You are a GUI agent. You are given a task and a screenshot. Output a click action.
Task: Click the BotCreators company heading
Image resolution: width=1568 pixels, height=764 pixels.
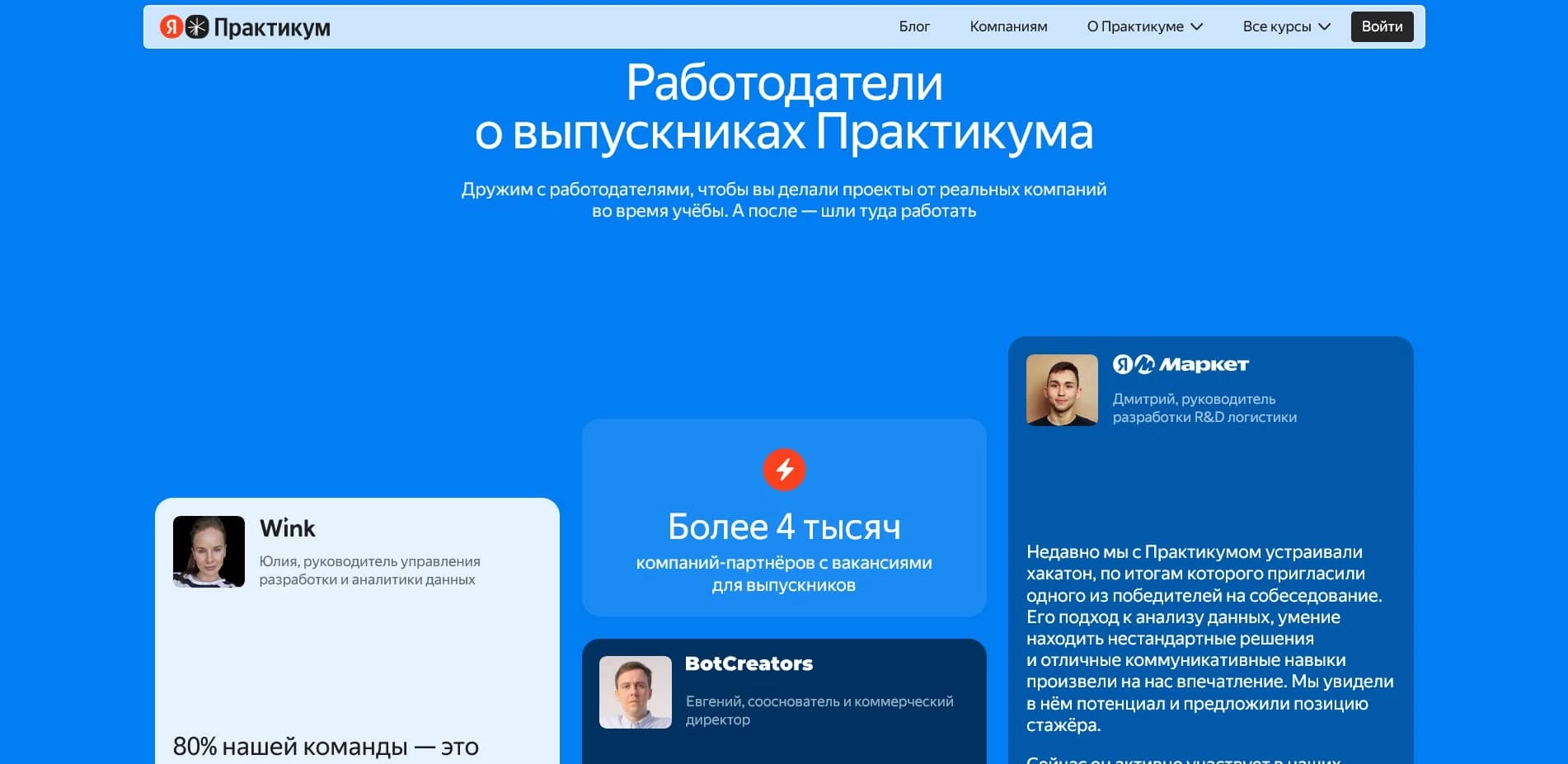tap(749, 663)
